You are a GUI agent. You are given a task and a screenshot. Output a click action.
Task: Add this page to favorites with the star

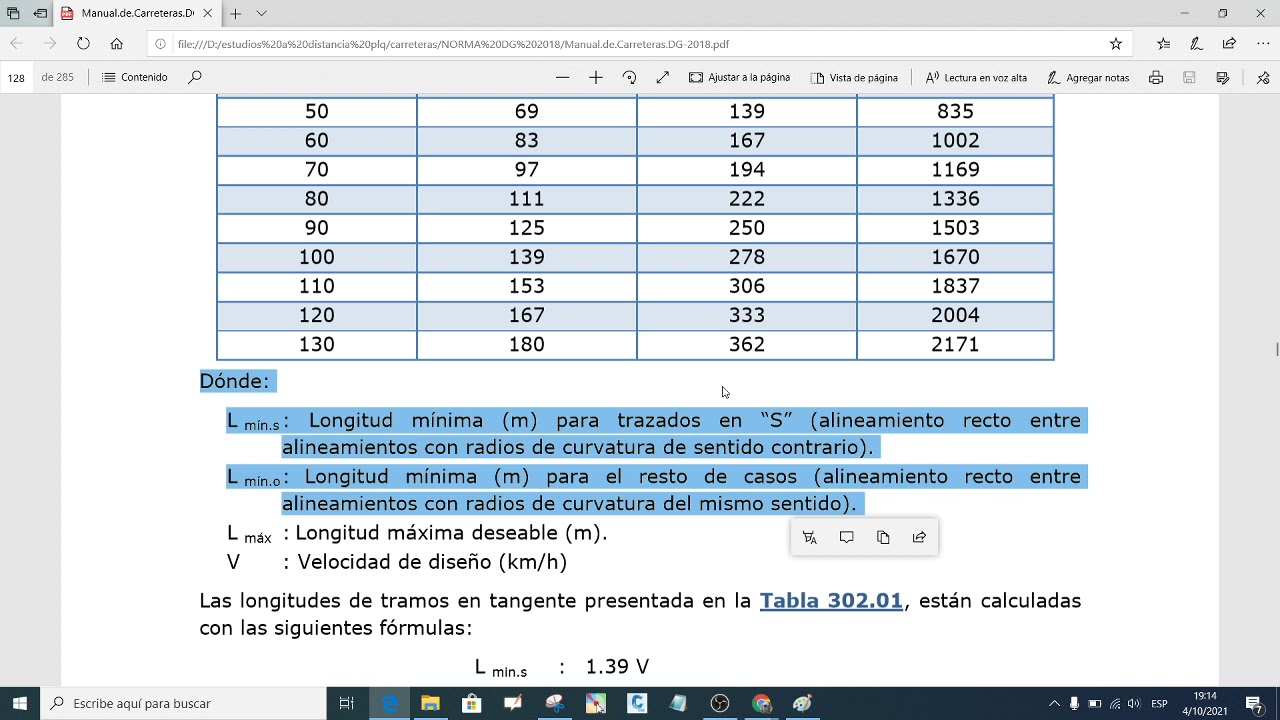(x=1116, y=44)
